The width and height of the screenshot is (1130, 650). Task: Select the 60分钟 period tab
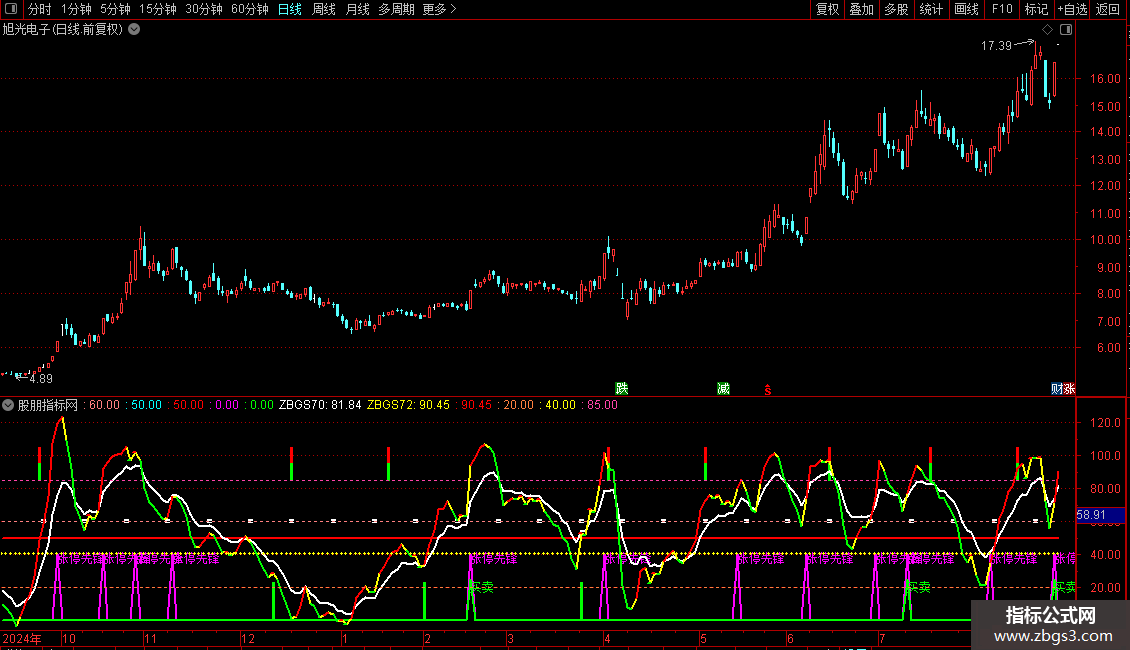coord(250,9)
